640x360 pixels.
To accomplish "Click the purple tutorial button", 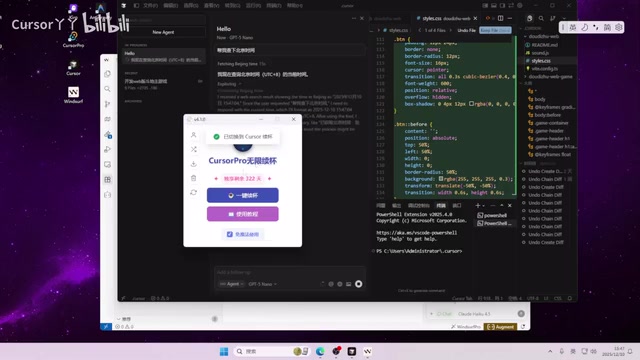I will coord(242,214).
